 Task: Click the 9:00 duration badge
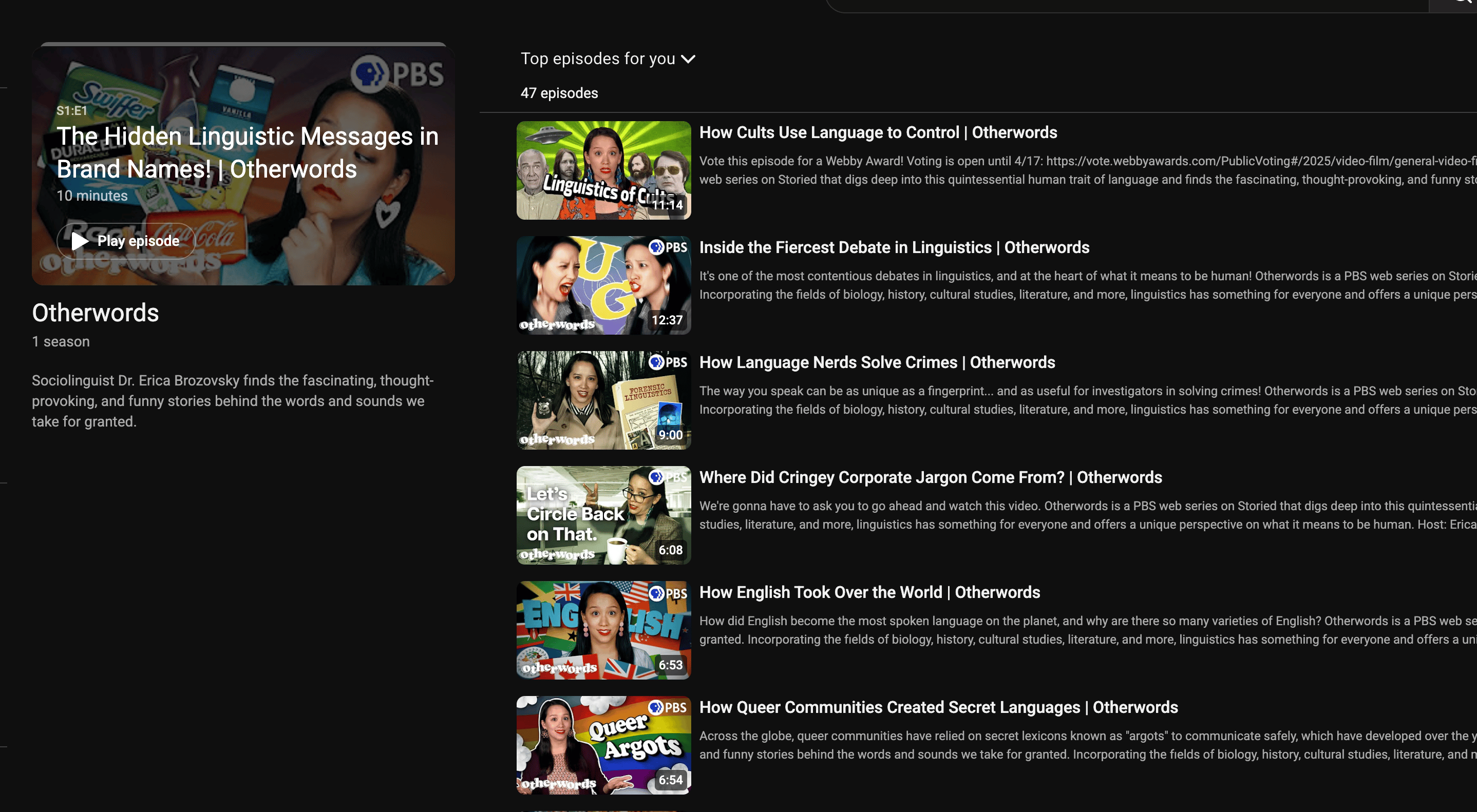click(671, 435)
